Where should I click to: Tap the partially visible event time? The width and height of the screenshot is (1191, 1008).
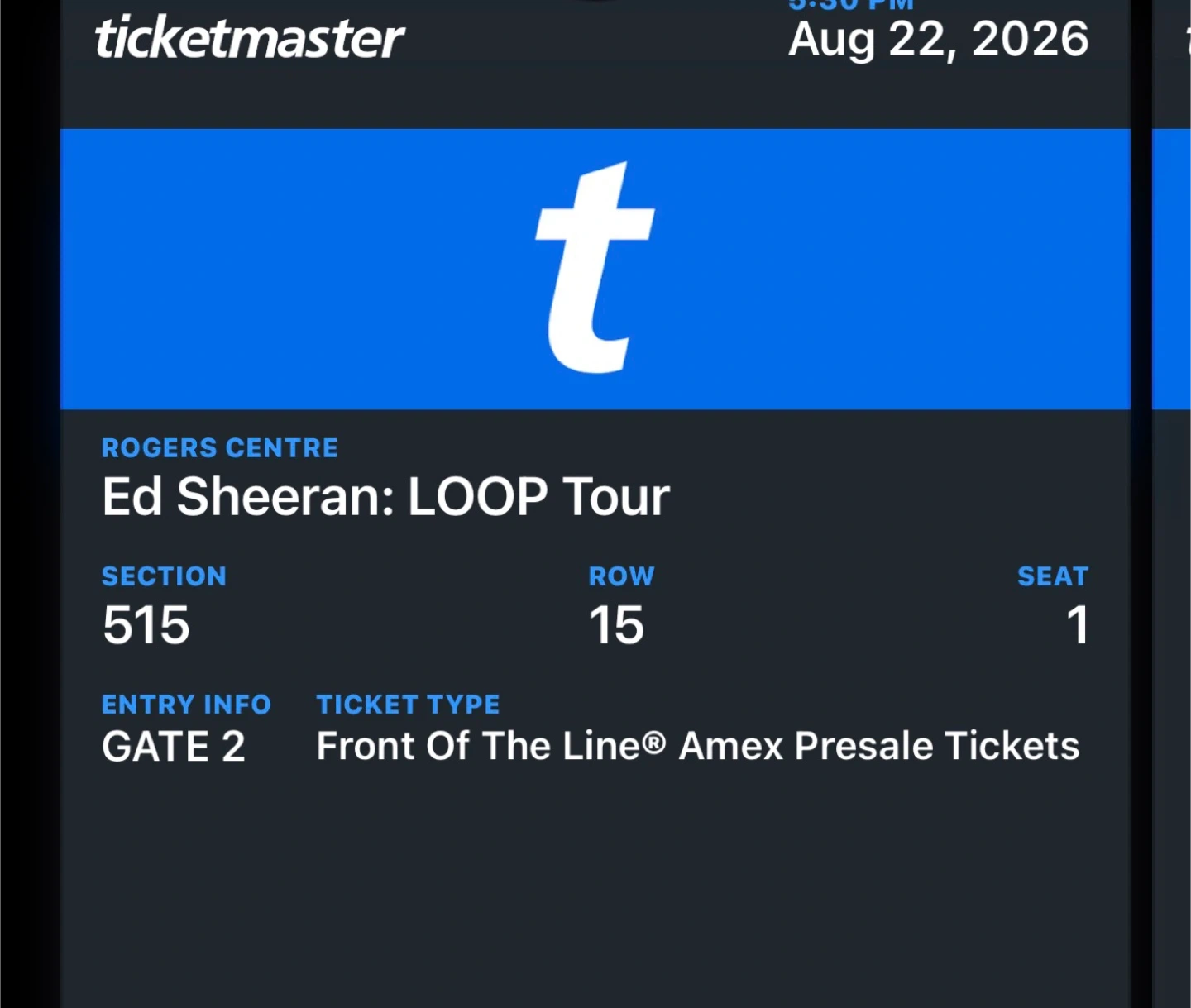850,6
